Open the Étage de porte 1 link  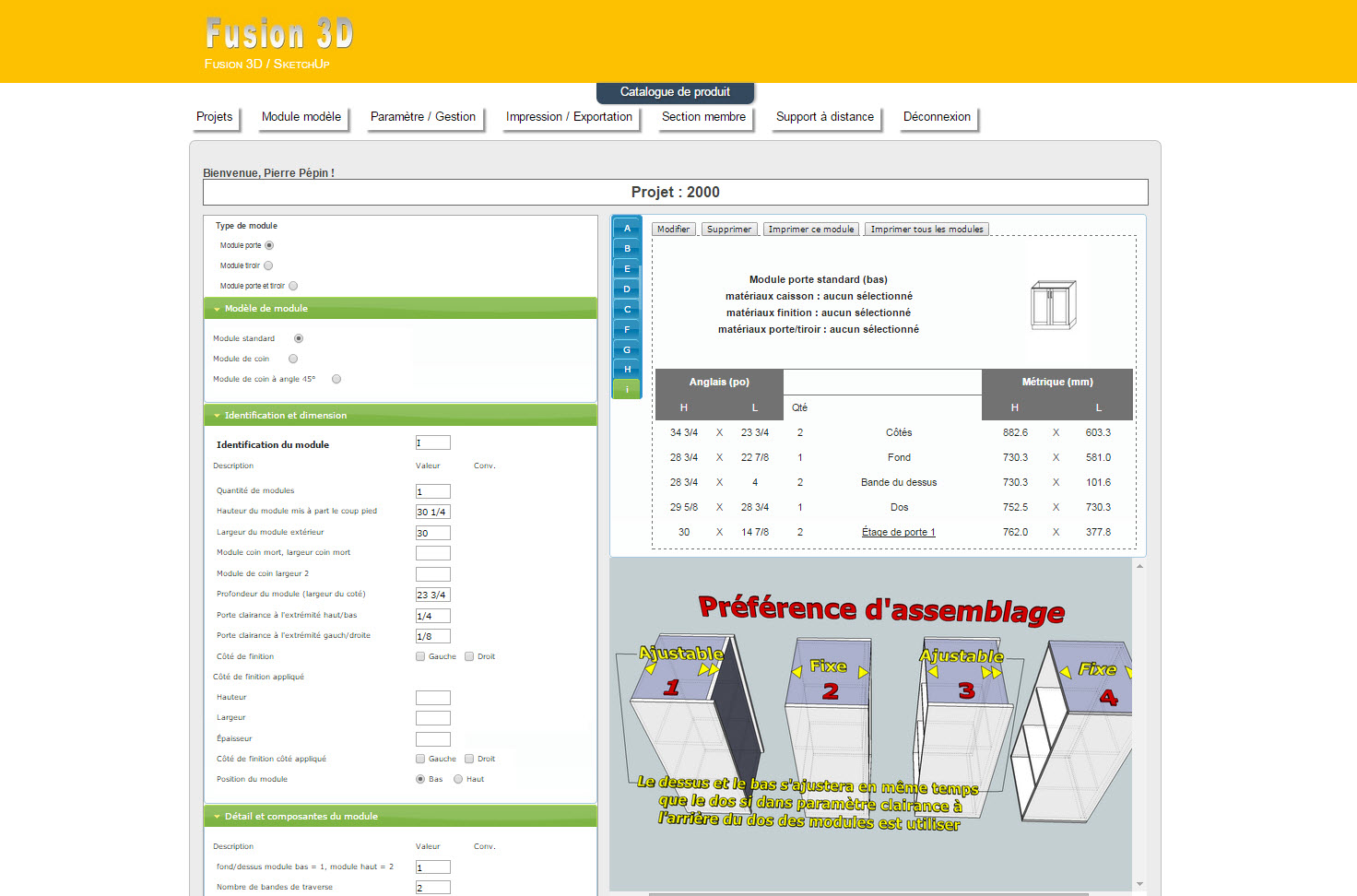[898, 532]
